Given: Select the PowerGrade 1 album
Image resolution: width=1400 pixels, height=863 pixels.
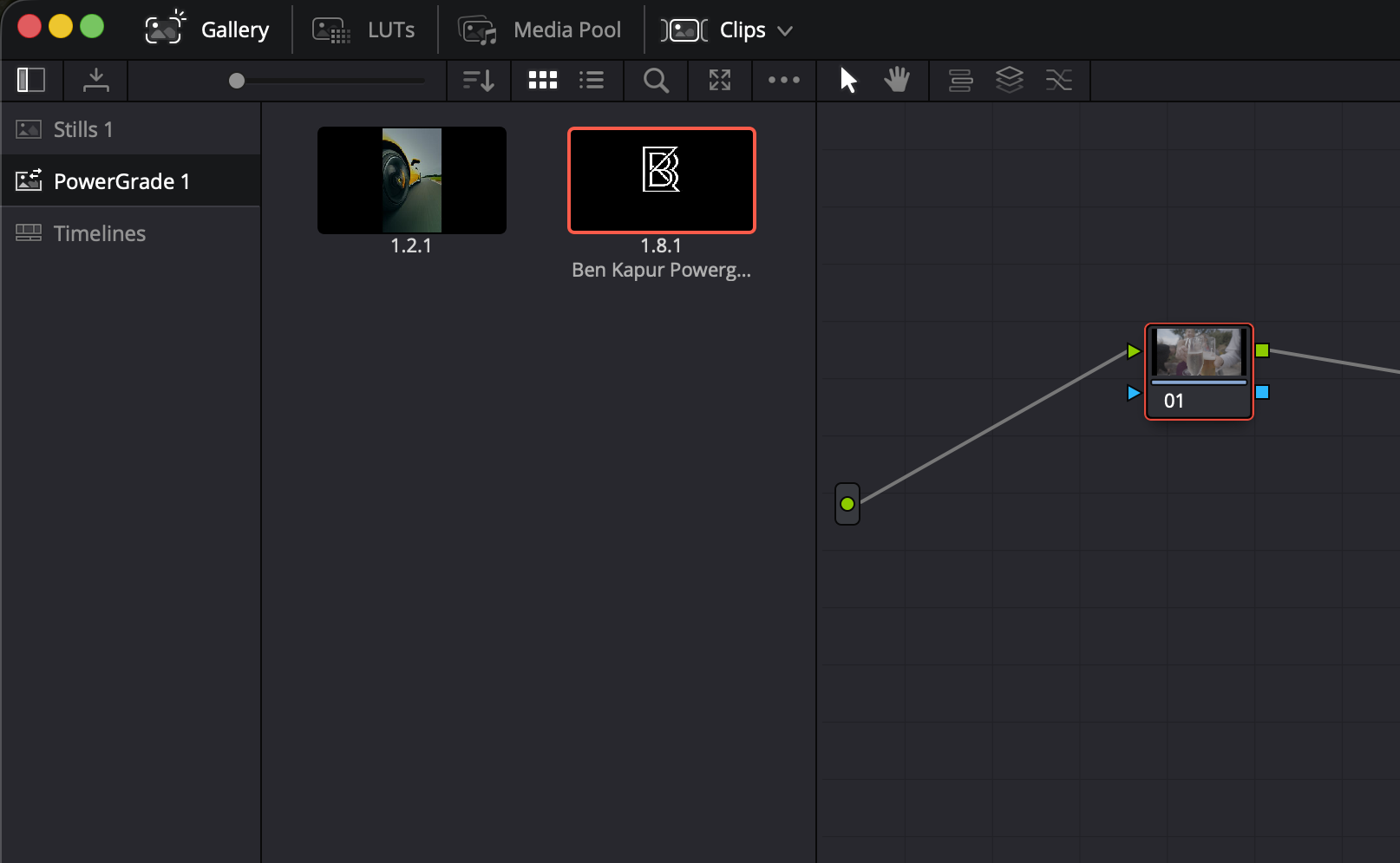Looking at the screenshot, I should (131, 181).
